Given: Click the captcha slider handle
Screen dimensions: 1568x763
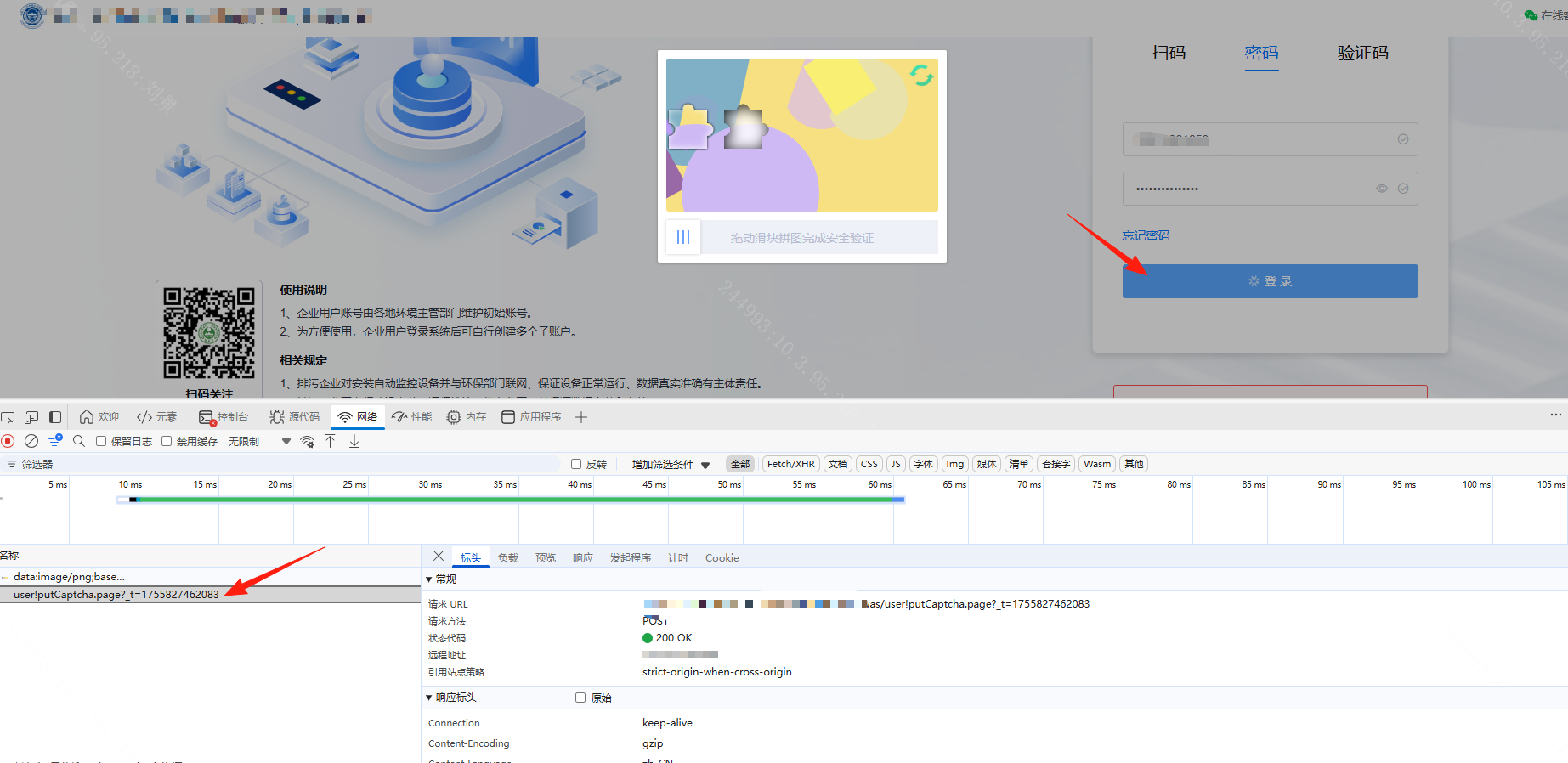Looking at the screenshot, I should click(x=683, y=237).
